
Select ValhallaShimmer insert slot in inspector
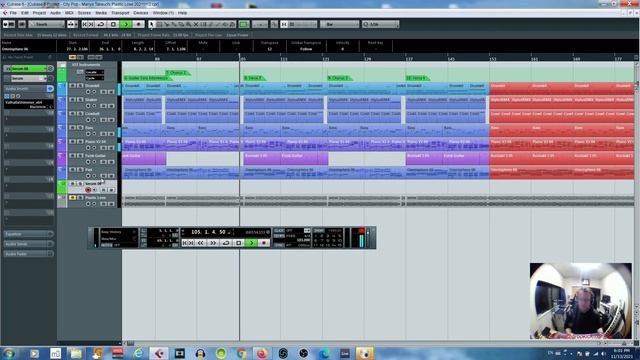tap(29, 104)
